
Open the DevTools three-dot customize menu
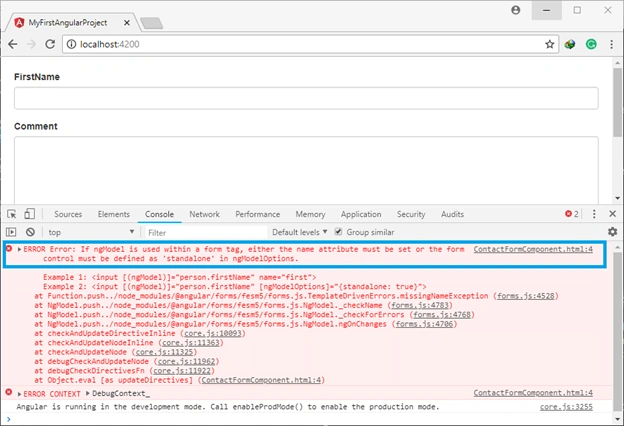point(594,214)
